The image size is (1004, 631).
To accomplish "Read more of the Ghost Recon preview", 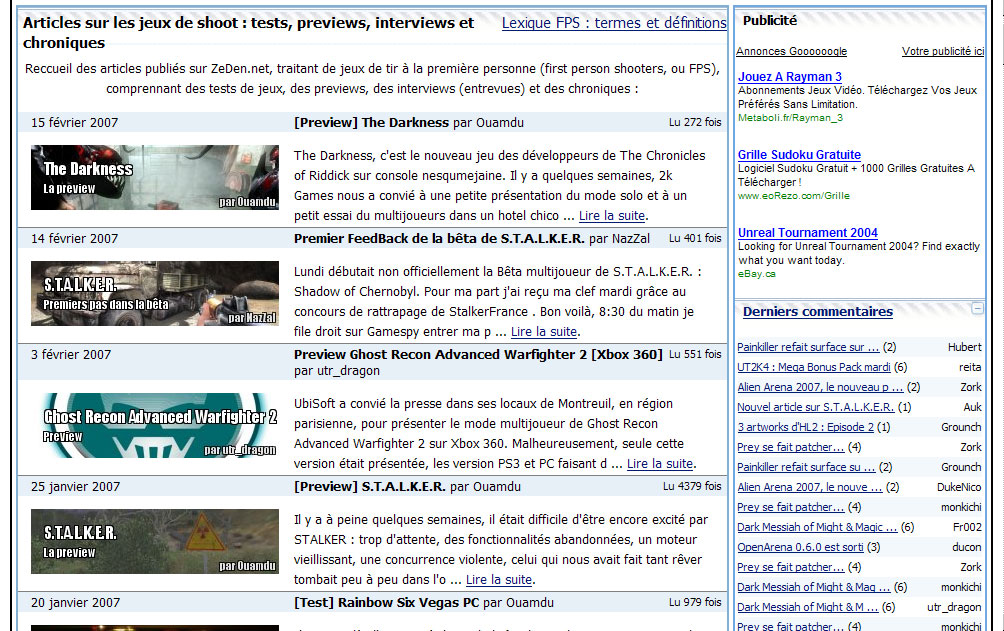I will coord(660,464).
